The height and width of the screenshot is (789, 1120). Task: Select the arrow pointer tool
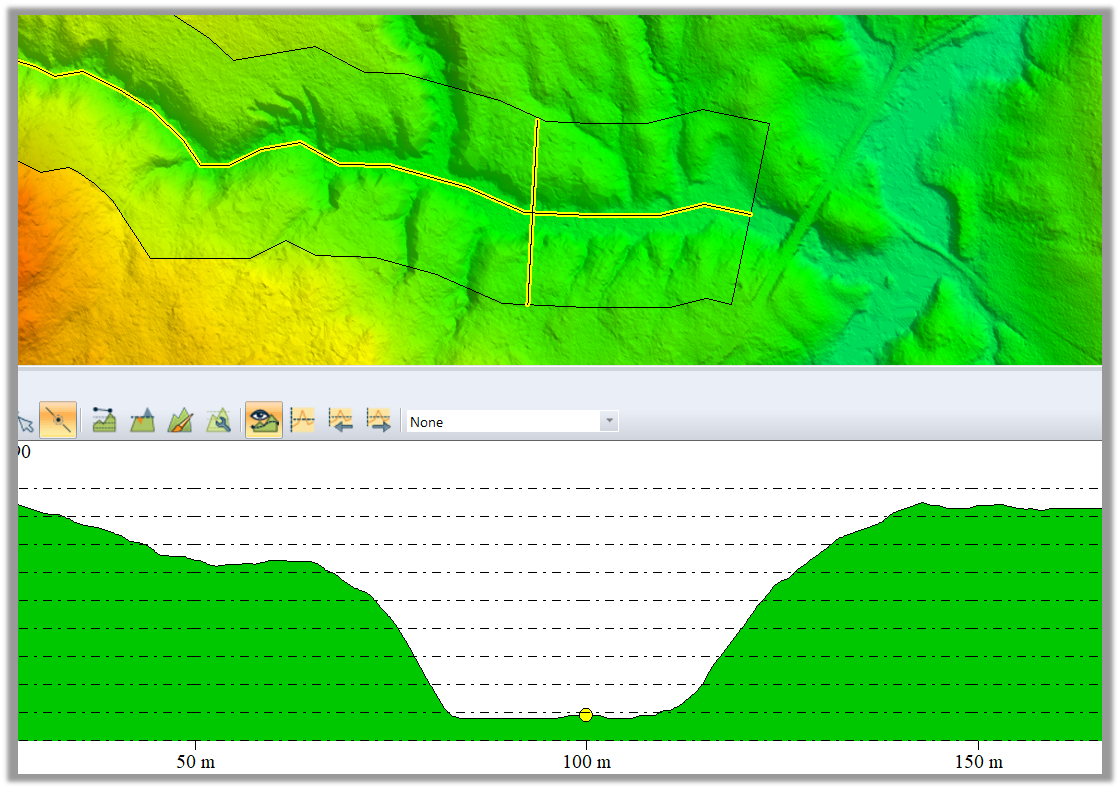pos(25,423)
